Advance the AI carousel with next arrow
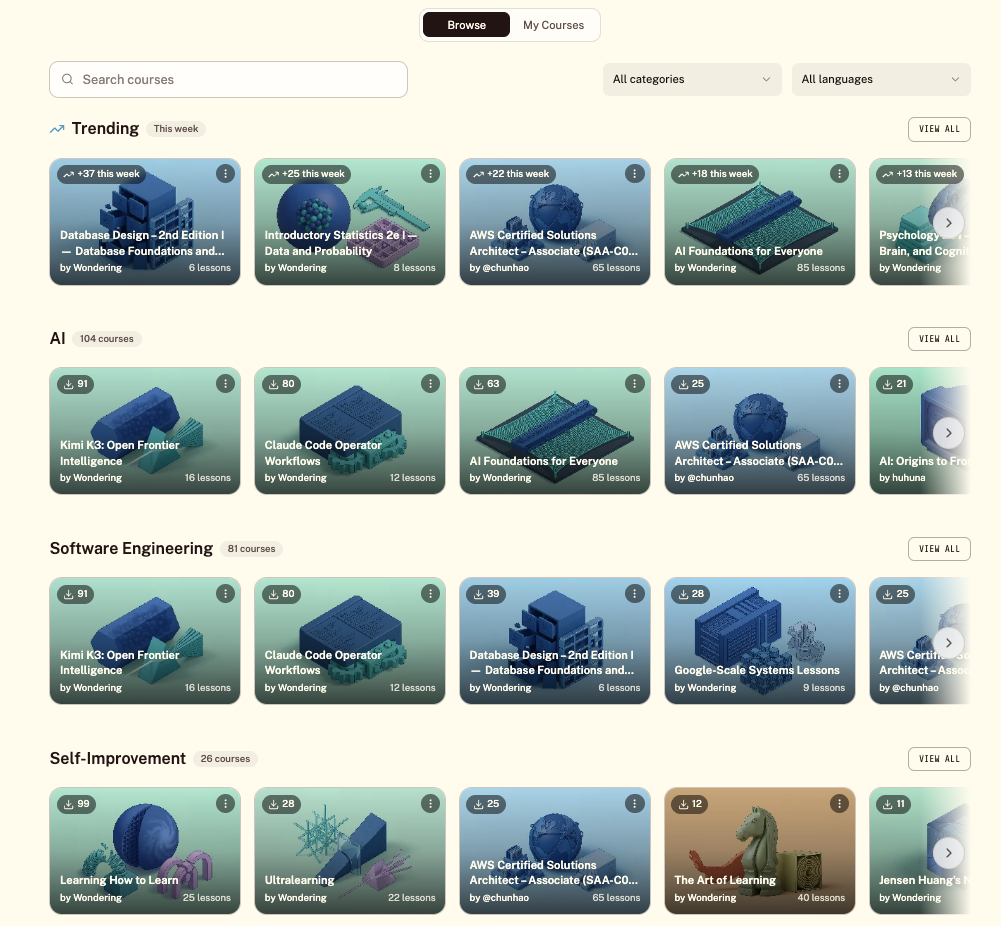 click(949, 433)
